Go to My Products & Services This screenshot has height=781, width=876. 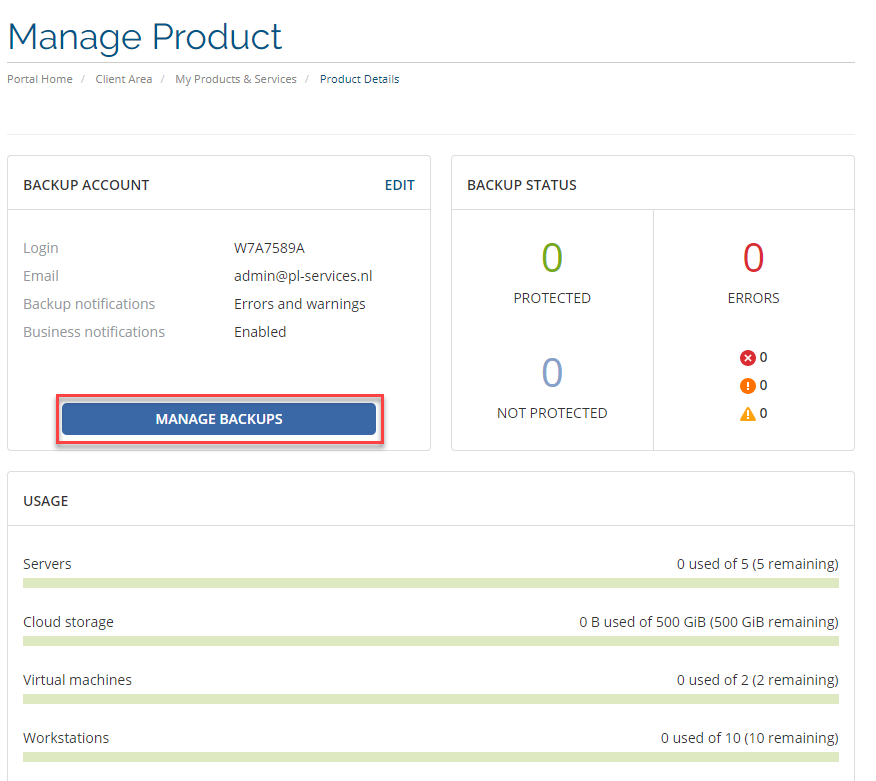click(x=235, y=79)
